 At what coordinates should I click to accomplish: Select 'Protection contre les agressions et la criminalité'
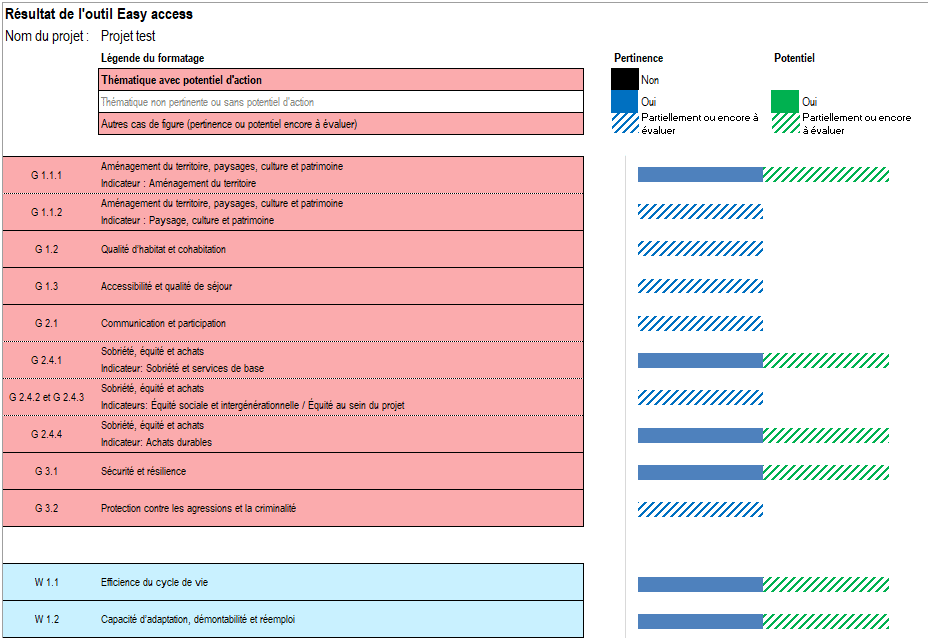click(x=198, y=508)
